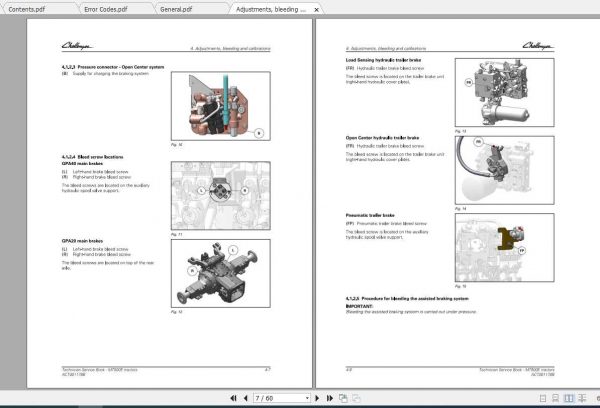Click 'Open Center hydraulic trailer brake' heading
The width and height of the screenshot is (600, 408).
point(382,138)
